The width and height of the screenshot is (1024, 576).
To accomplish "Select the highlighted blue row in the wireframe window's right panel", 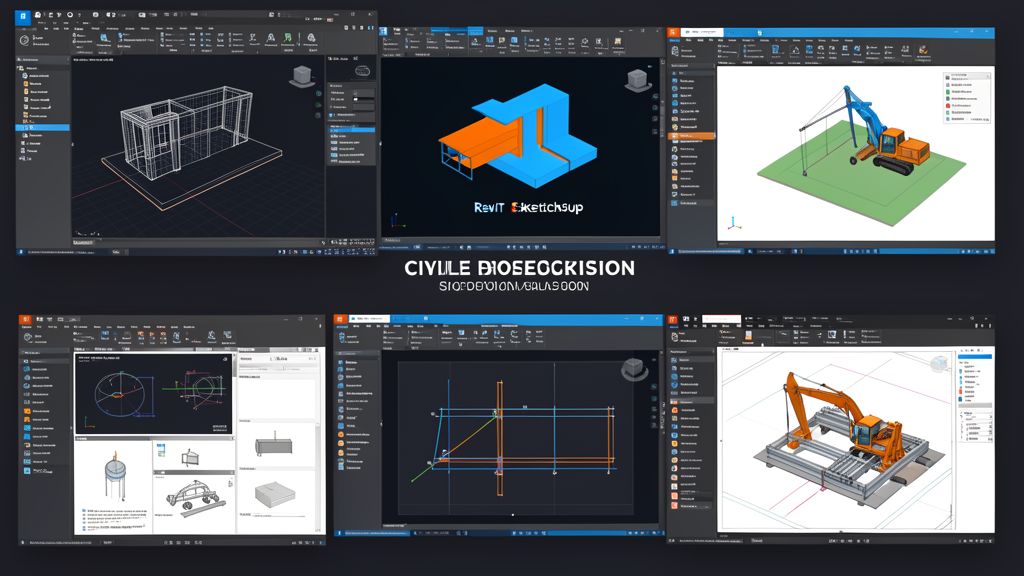I will click(351, 131).
